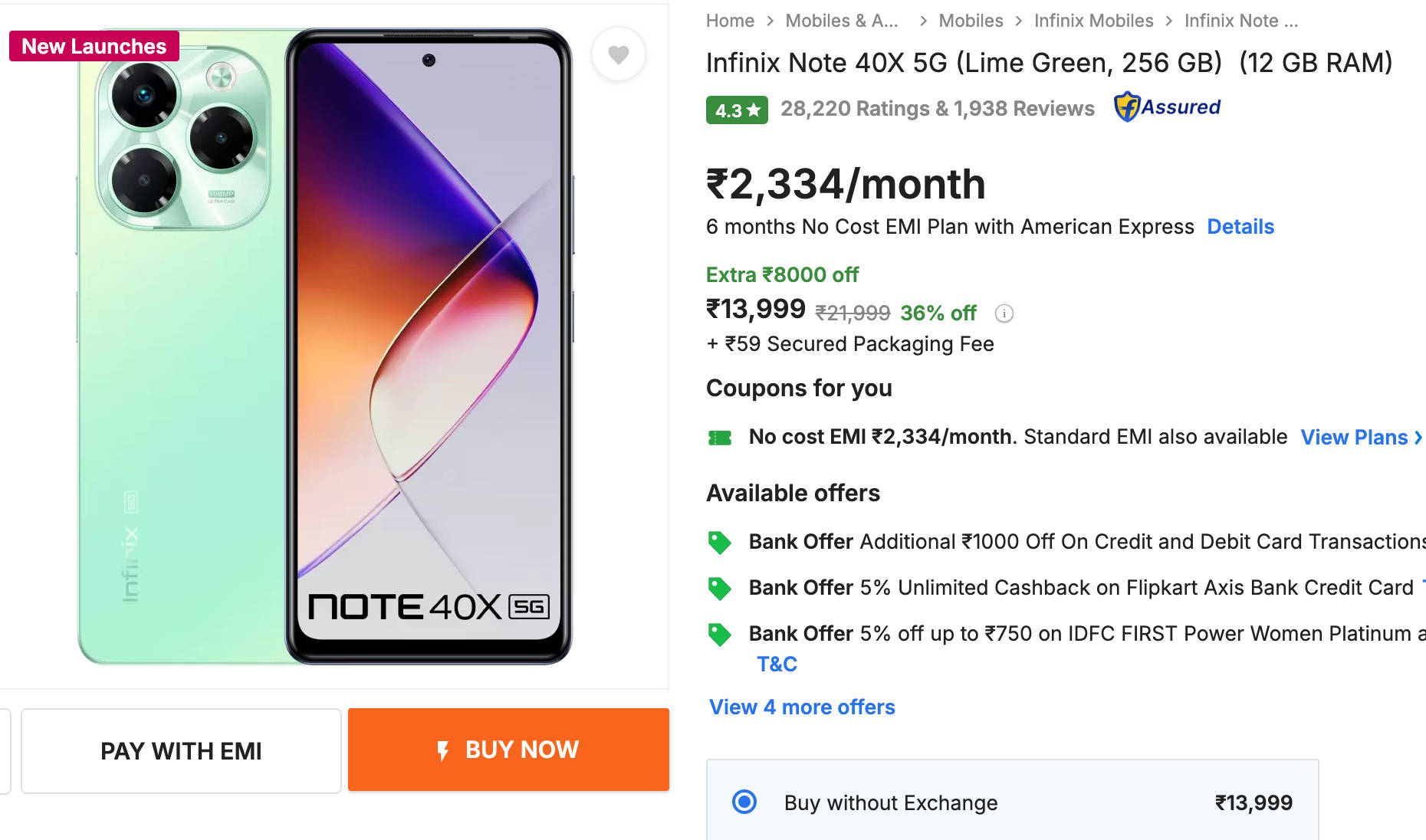Click the PAY WITH EMI button

point(181,750)
